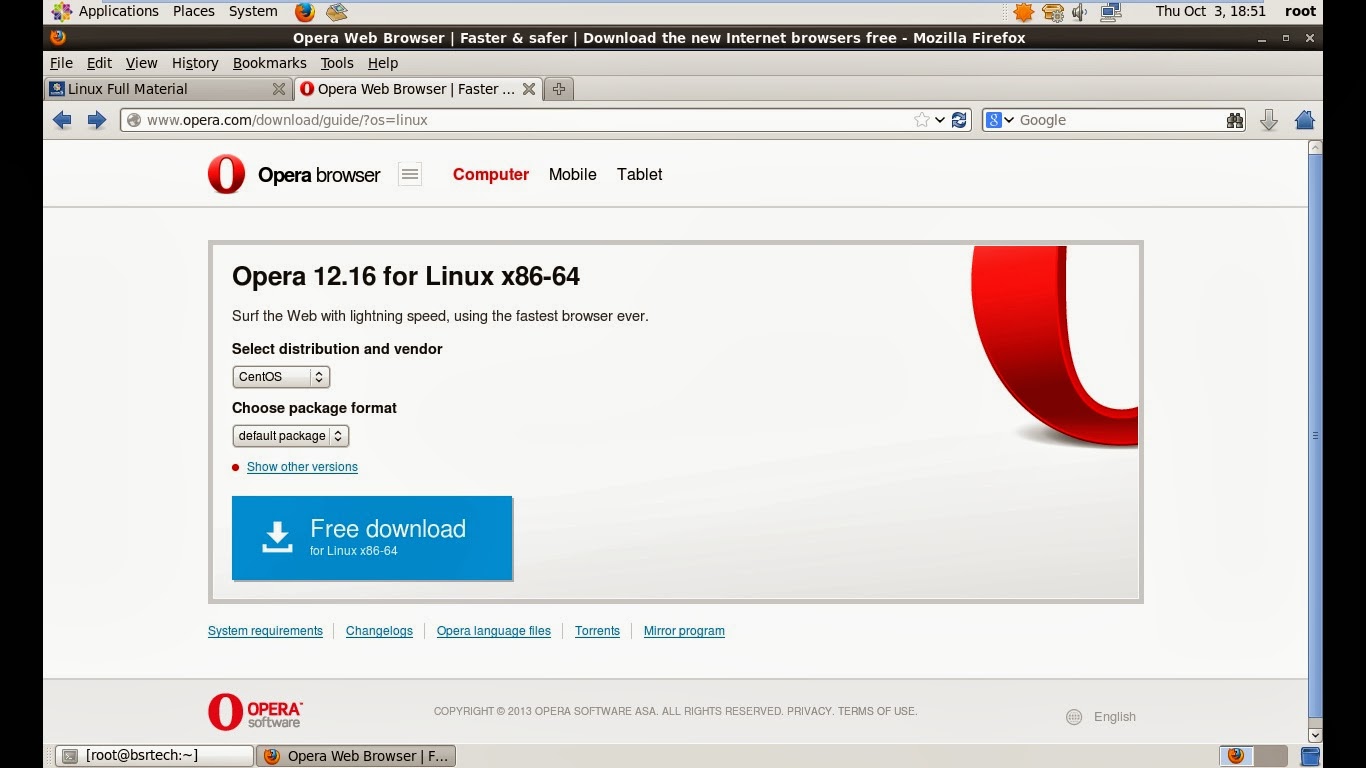Open the File menu

pyautogui.click(x=61, y=63)
